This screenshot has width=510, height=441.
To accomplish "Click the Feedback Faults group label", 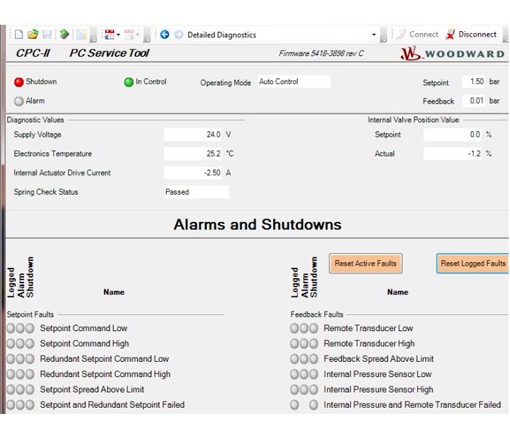I will click(x=317, y=314).
